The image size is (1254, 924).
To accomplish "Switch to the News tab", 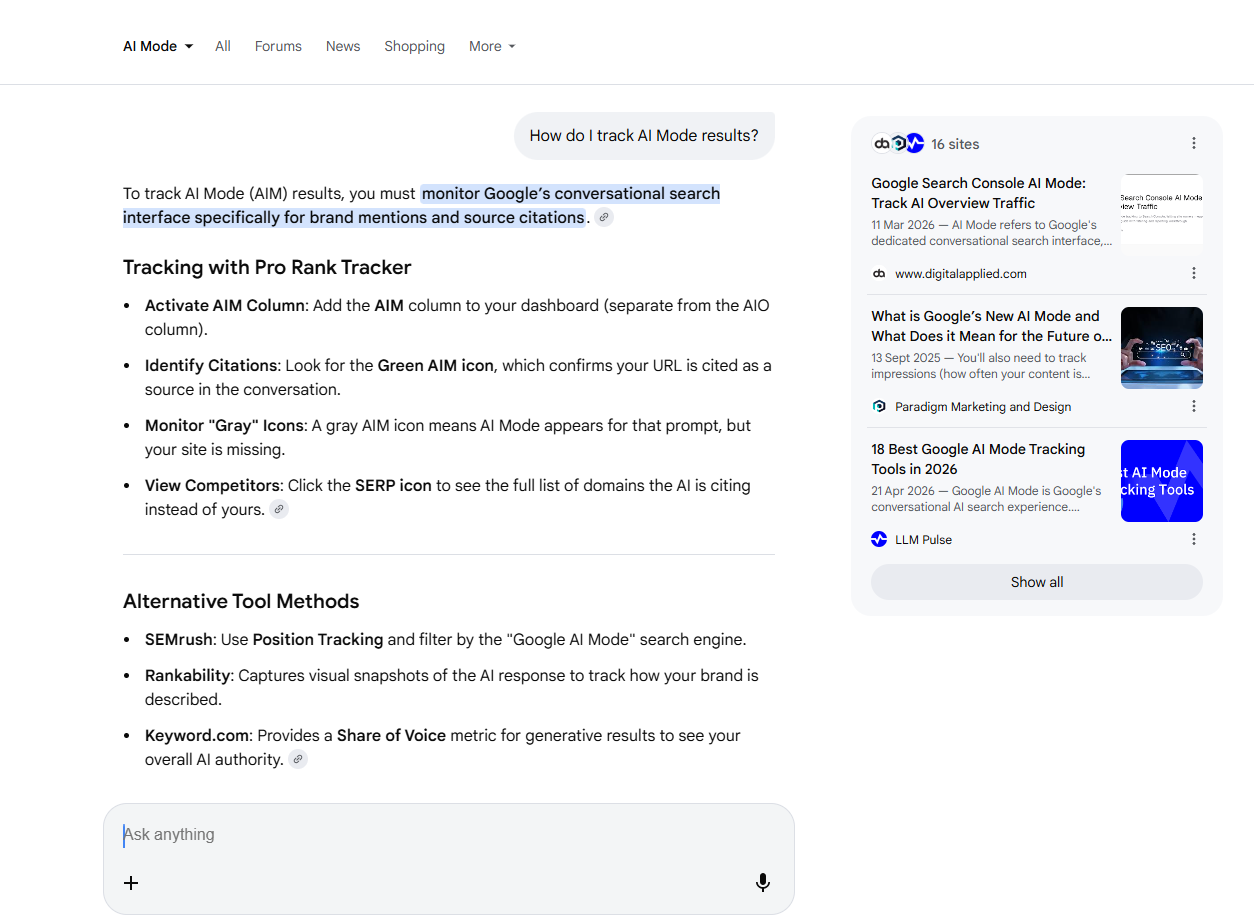I will pyautogui.click(x=343, y=46).
